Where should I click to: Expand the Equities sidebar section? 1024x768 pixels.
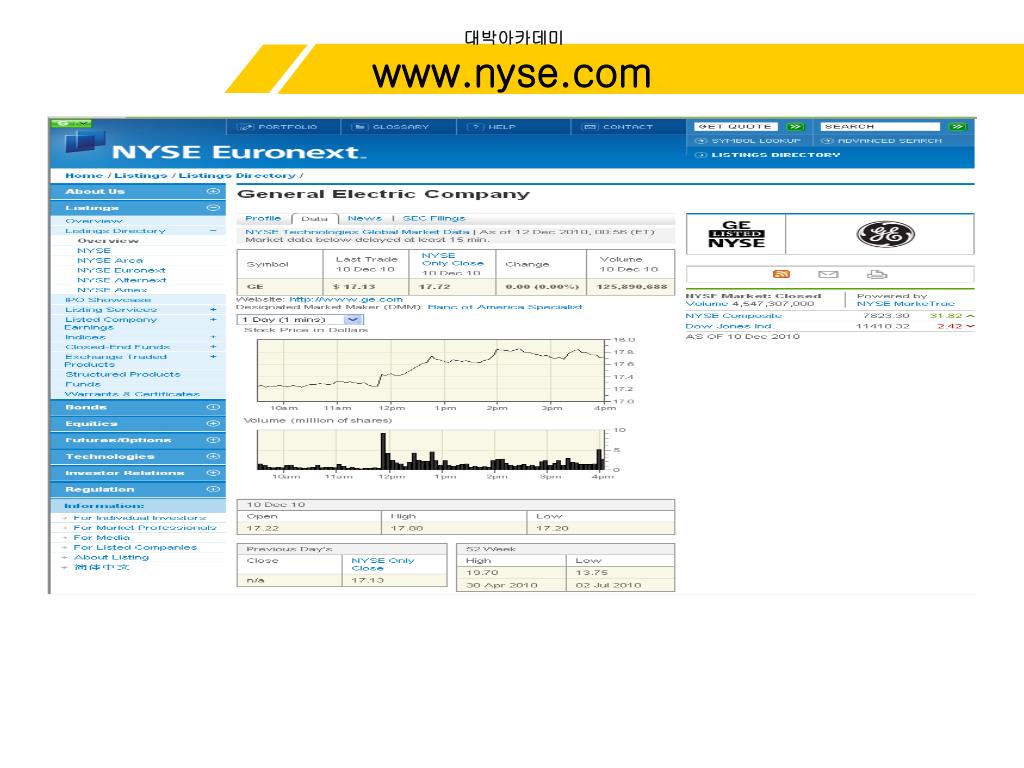[213, 423]
